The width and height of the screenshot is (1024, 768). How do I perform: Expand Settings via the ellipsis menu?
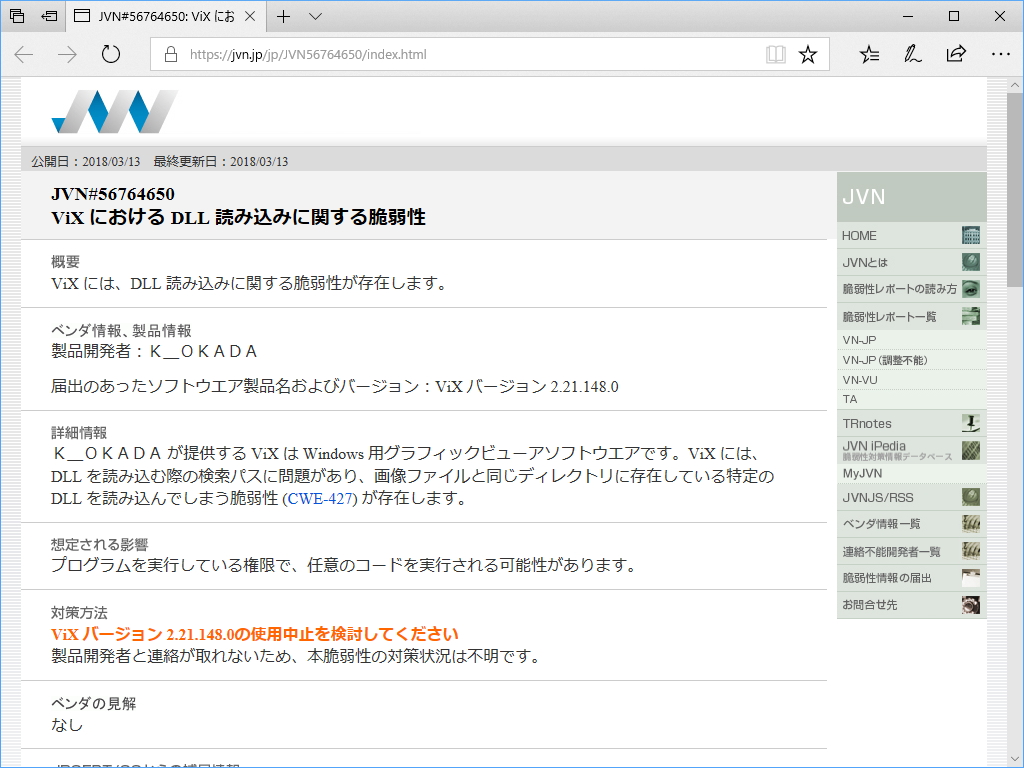tap(1001, 55)
